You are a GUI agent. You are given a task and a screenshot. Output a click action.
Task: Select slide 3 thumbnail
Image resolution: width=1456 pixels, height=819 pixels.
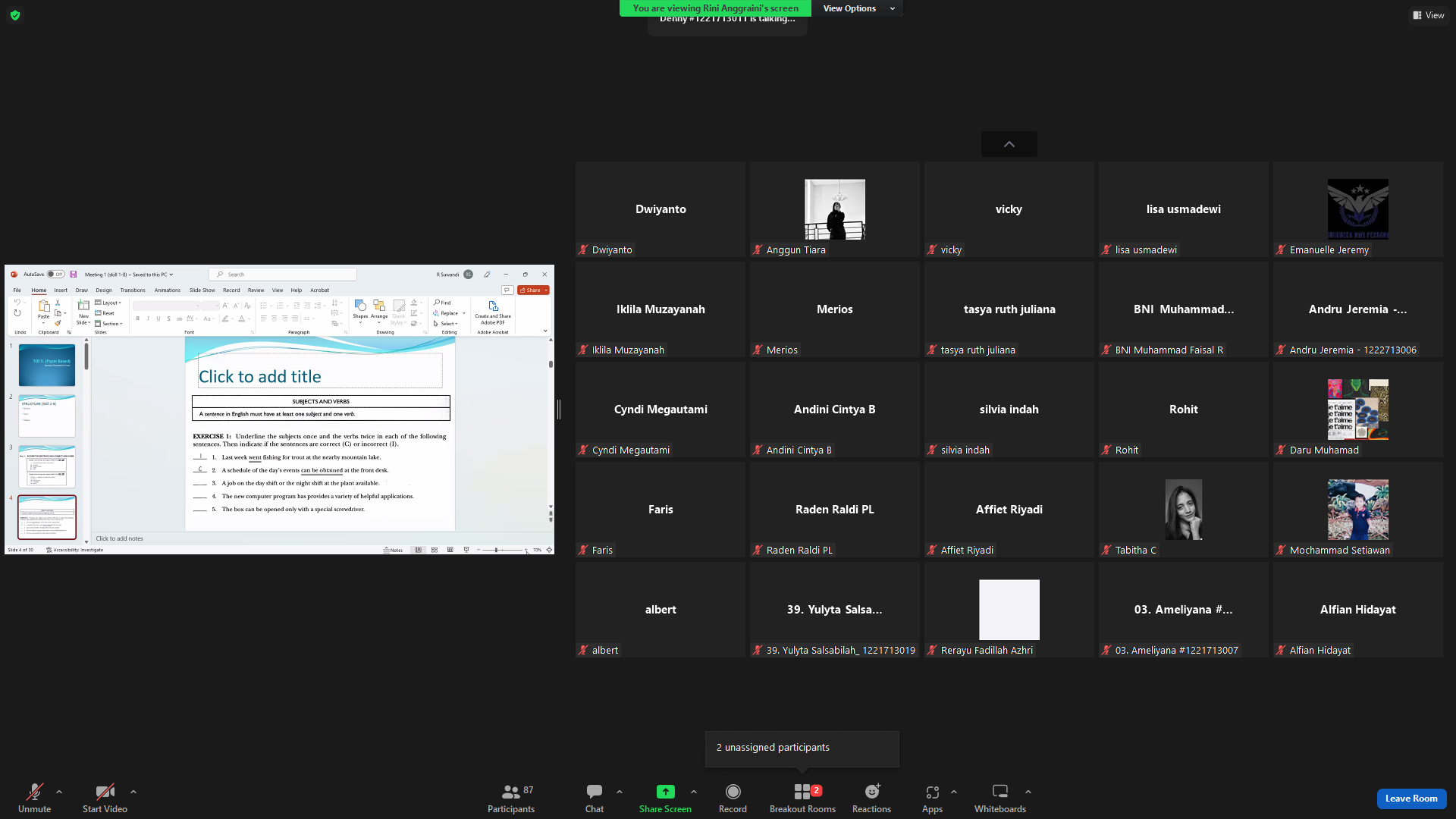47,466
